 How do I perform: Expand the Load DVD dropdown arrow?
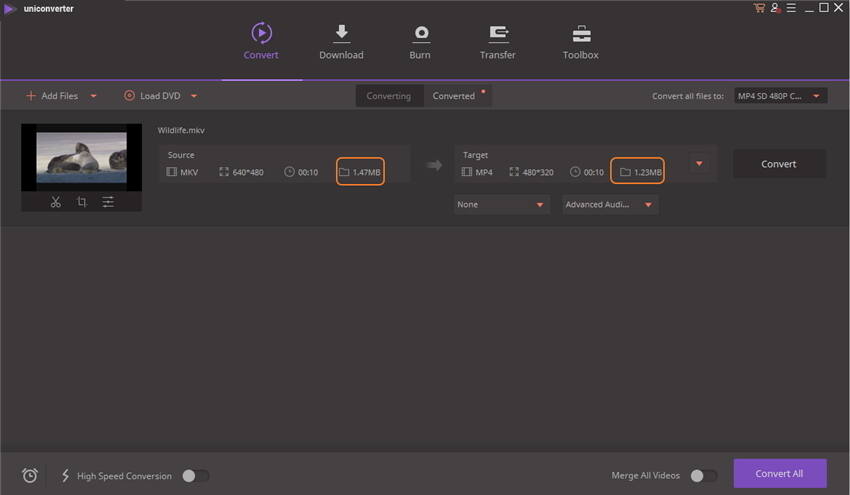tap(194, 96)
